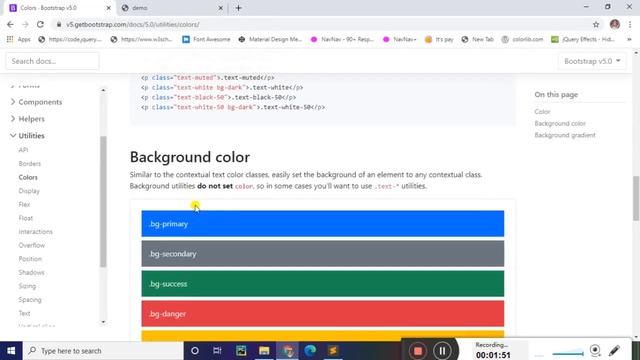Open the Sizing utilities page
Viewport: 640px width, 360px height.
[x=27, y=286]
